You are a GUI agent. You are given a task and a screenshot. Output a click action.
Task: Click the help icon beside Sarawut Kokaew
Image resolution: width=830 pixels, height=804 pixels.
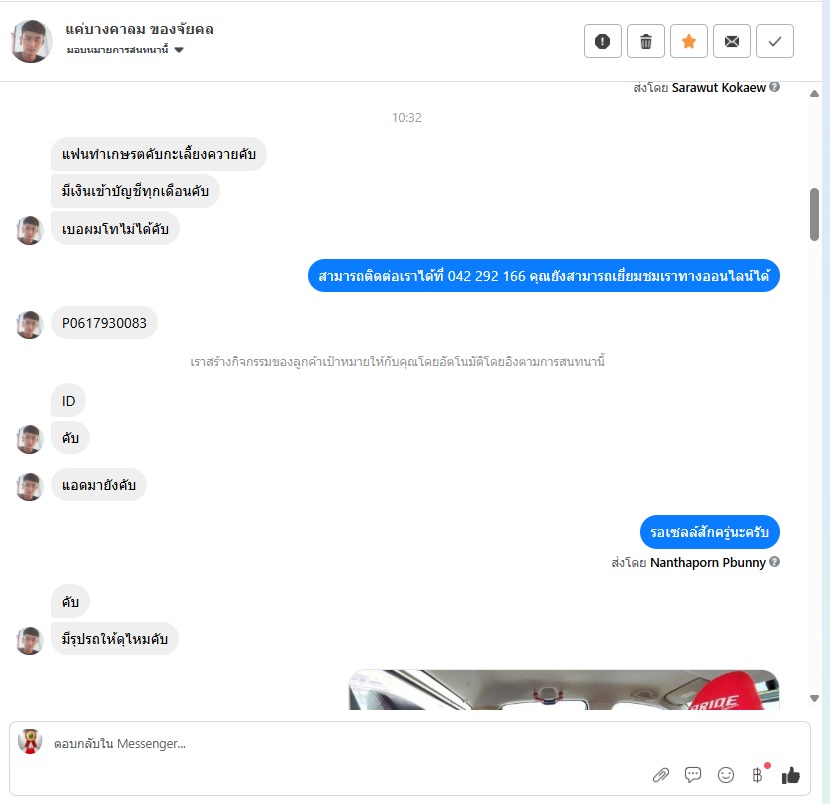774,87
